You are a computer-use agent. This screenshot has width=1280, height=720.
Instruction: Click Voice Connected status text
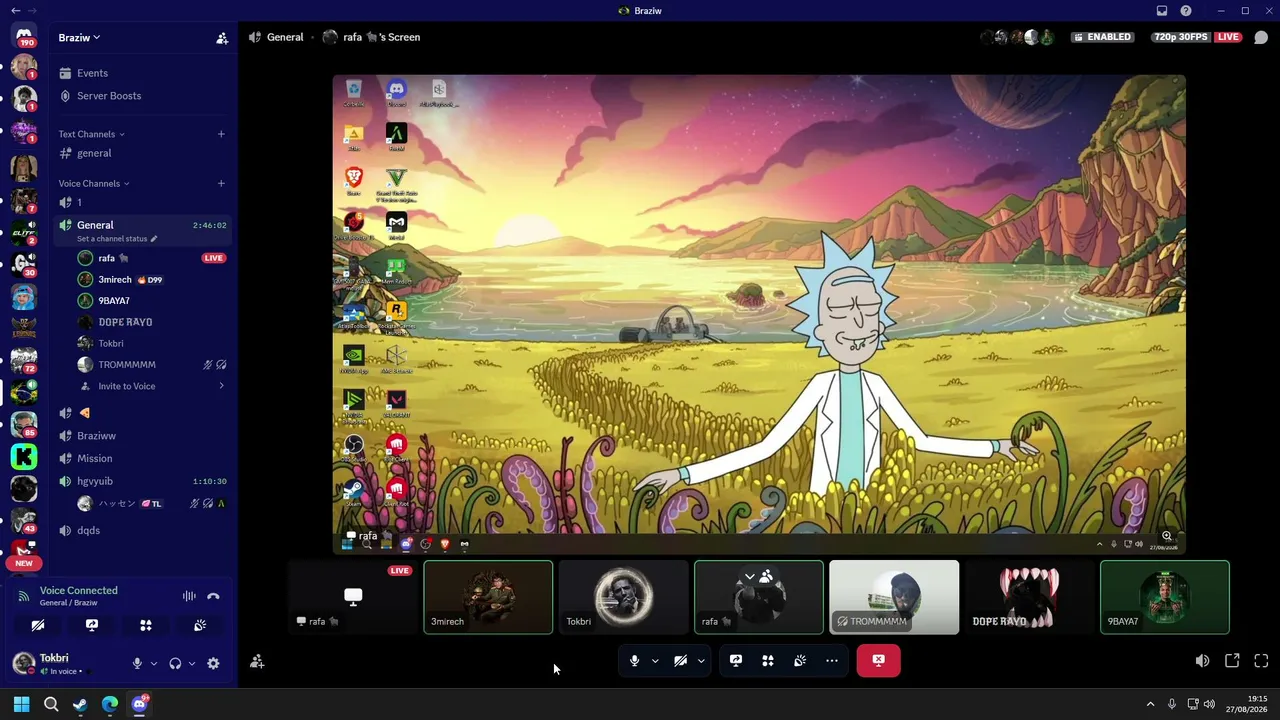point(78,590)
